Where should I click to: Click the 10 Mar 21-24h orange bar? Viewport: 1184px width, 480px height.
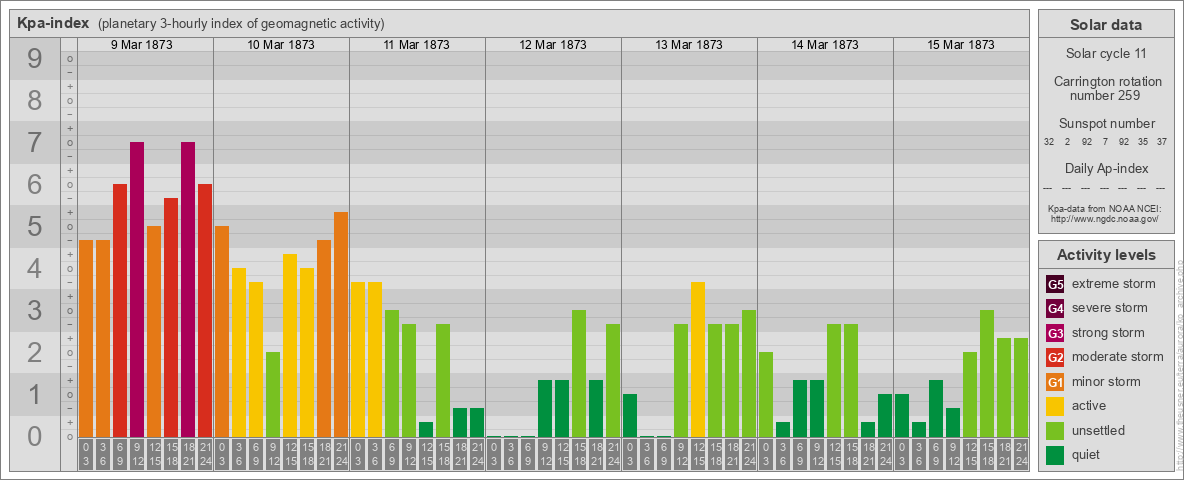[341, 325]
